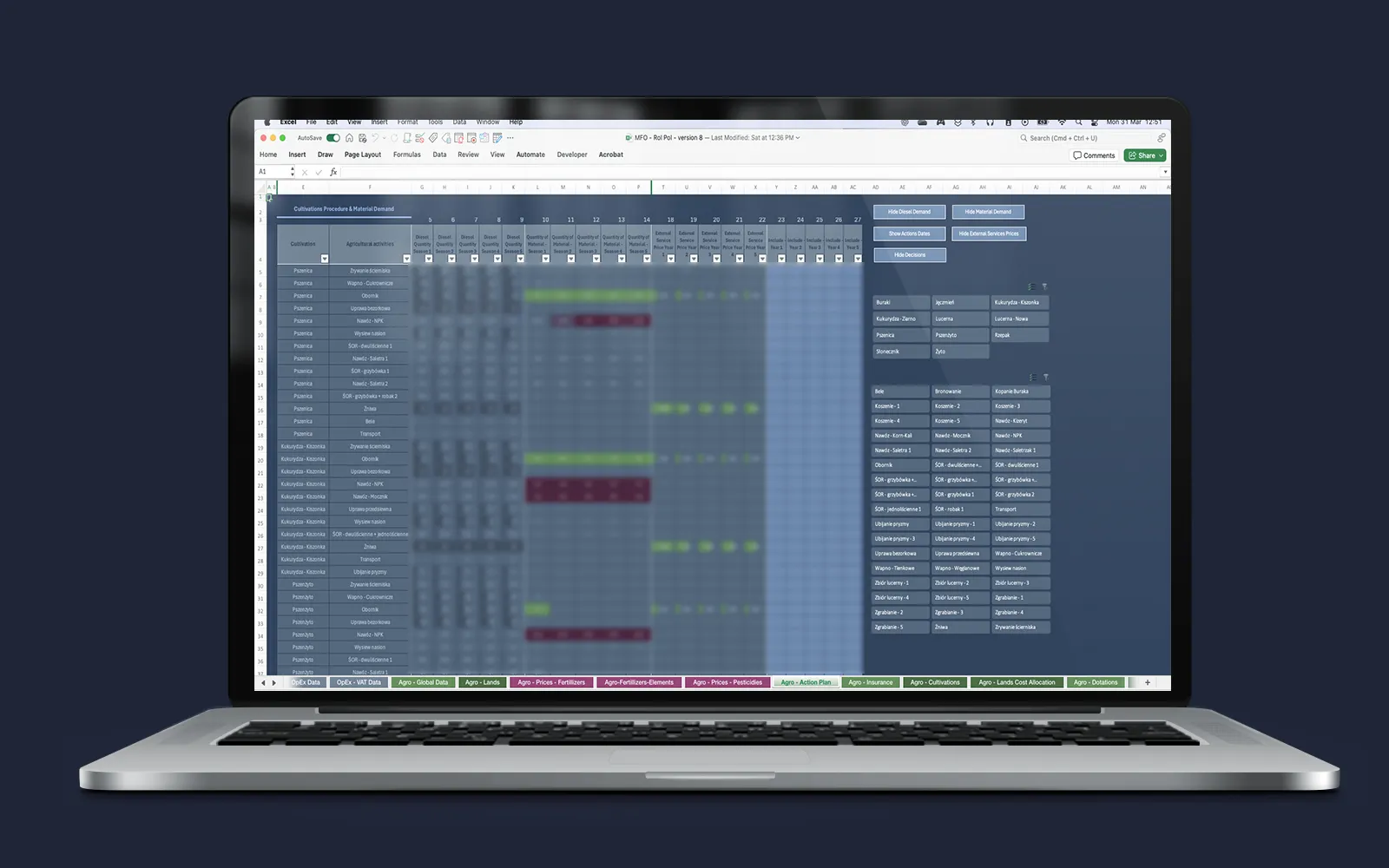Click the Hide Material Demand button
1389x868 pixels.
tap(988, 212)
